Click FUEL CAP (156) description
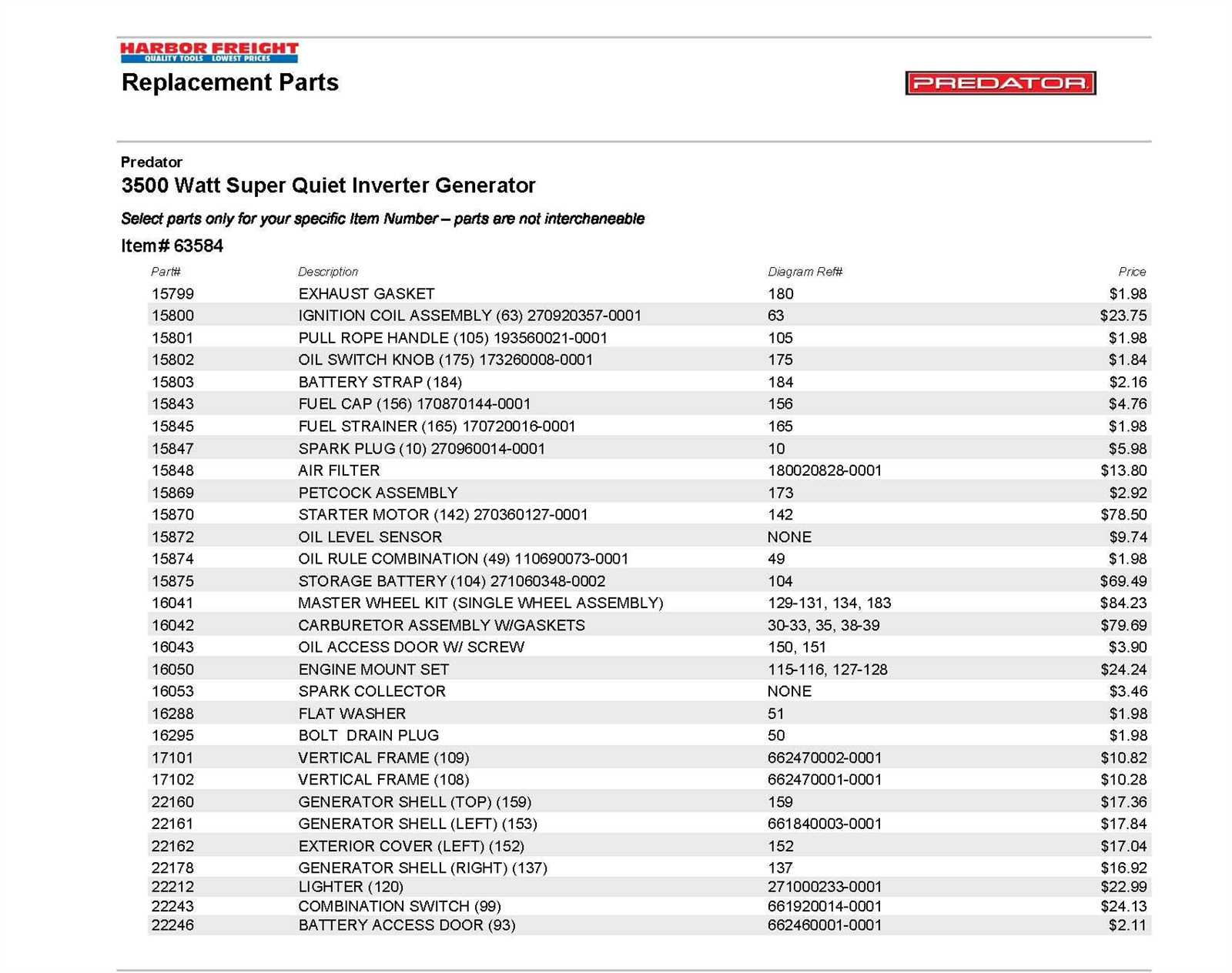 (414, 404)
